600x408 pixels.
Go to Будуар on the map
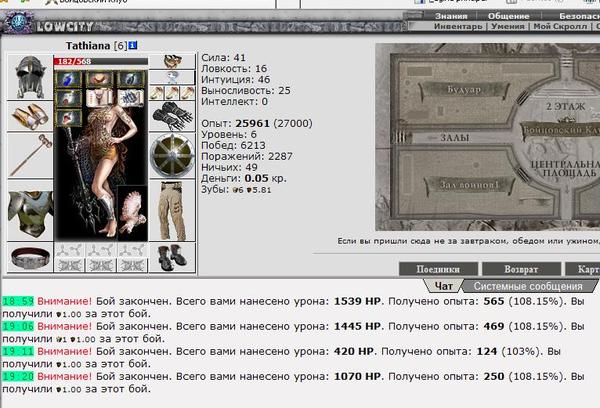click(x=464, y=90)
